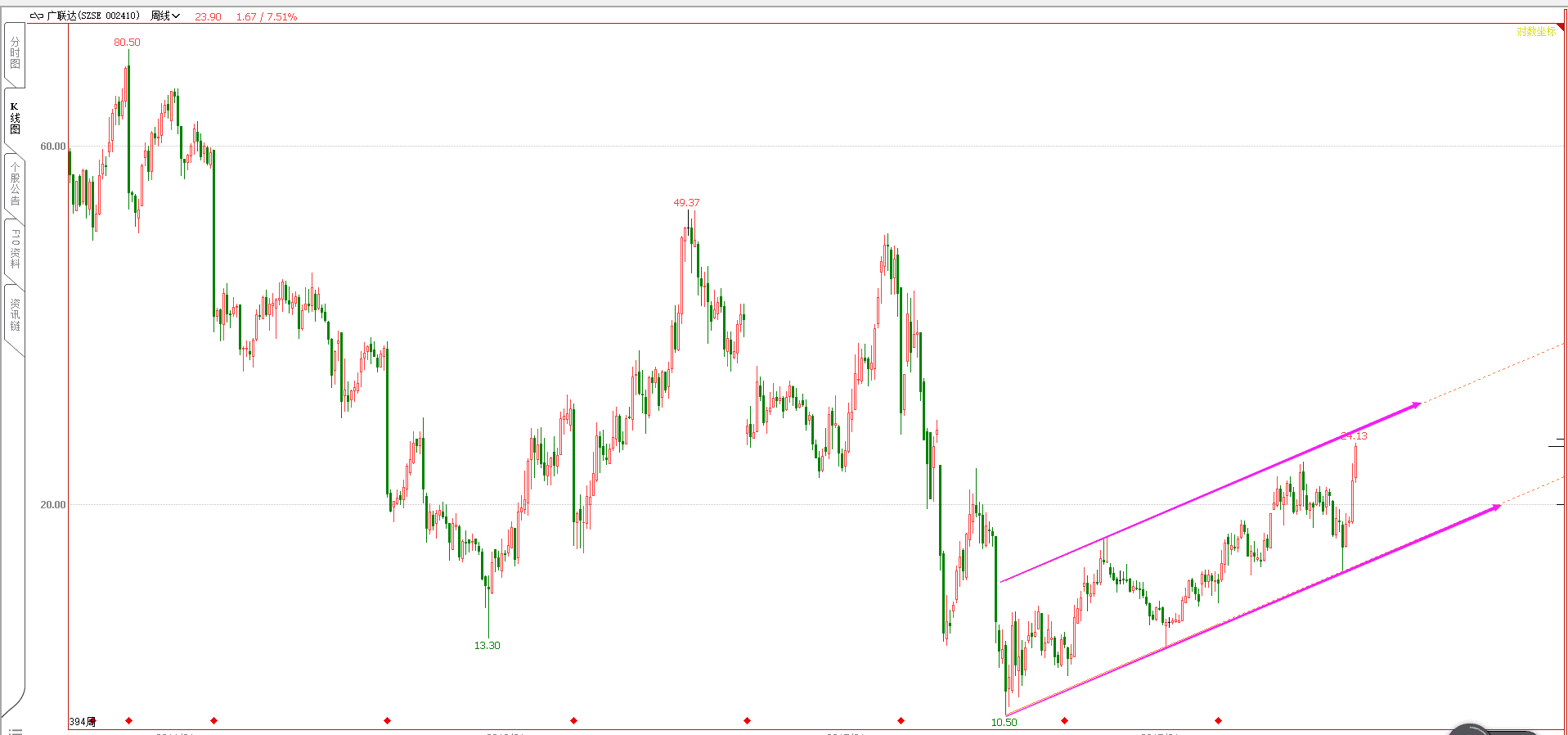Viewport: 1568px width, 735px height.
Task: Click the 13.30 low price label
Action: tap(487, 645)
